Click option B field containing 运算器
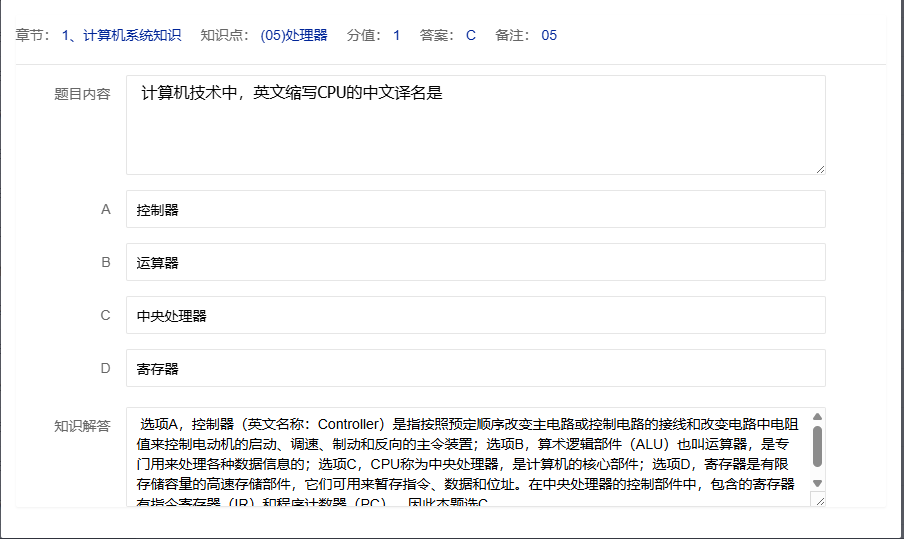This screenshot has height=539, width=904. (475, 263)
